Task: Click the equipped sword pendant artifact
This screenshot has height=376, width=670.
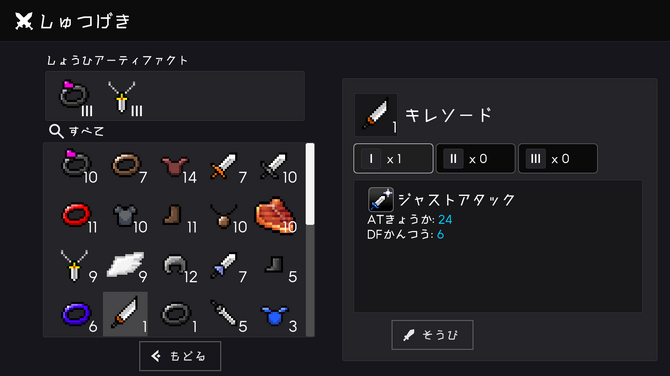Action: 124,97
